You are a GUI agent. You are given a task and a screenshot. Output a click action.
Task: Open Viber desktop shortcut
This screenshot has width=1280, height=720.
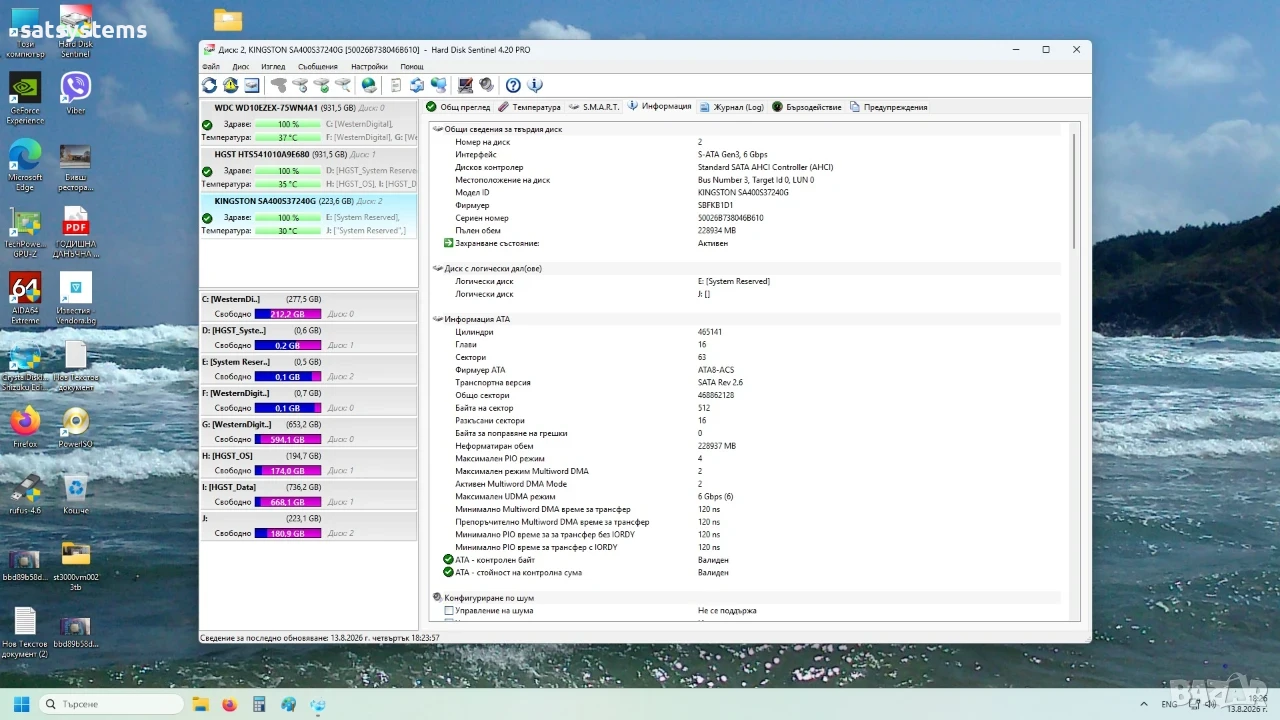[76, 93]
